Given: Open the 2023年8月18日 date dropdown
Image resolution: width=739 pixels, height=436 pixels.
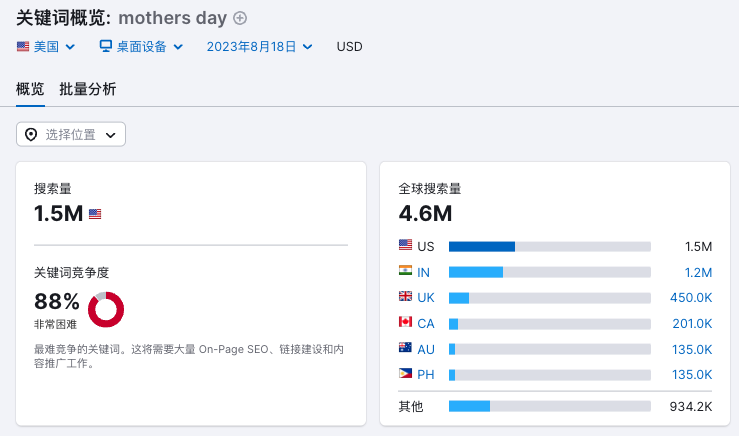Looking at the screenshot, I should (259, 46).
